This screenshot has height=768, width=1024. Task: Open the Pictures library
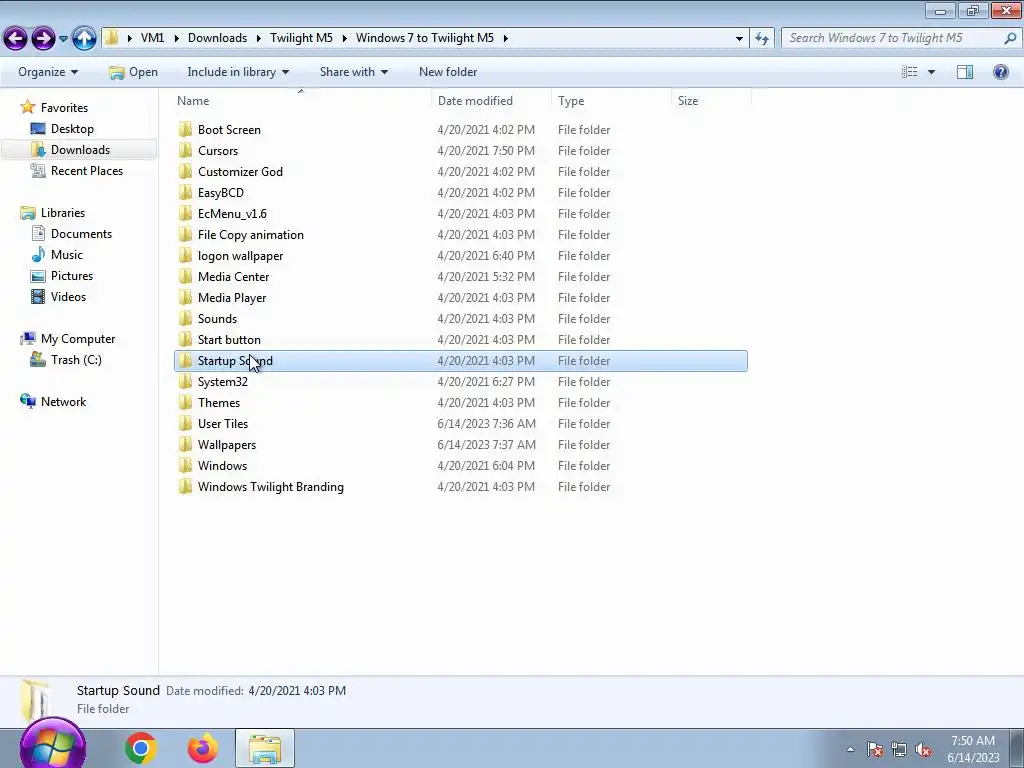72,276
